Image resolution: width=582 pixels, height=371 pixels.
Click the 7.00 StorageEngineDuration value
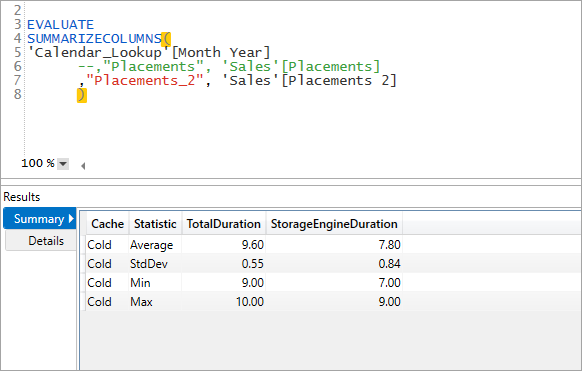[389, 283]
